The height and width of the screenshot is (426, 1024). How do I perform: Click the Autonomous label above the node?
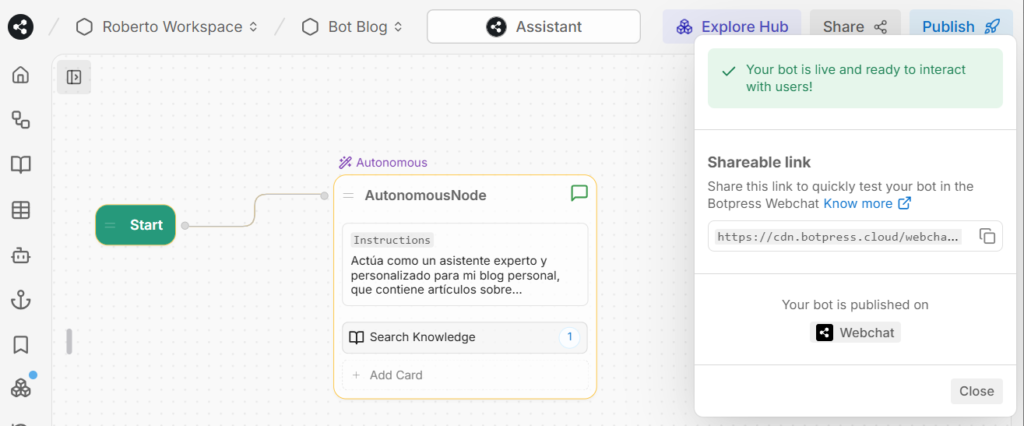pos(392,162)
